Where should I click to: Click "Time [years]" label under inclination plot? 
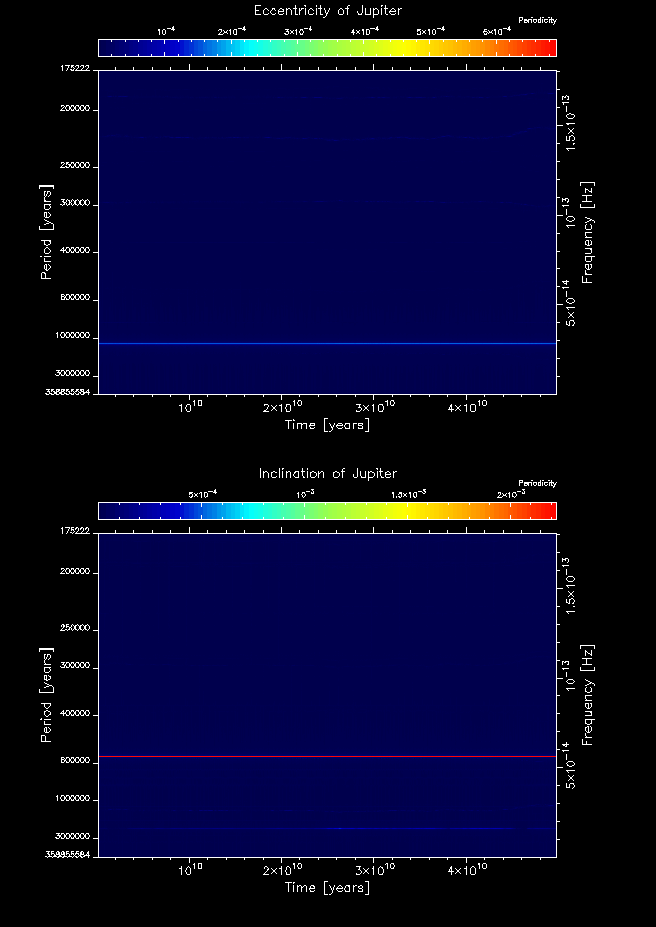pyautogui.click(x=327, y=888)
